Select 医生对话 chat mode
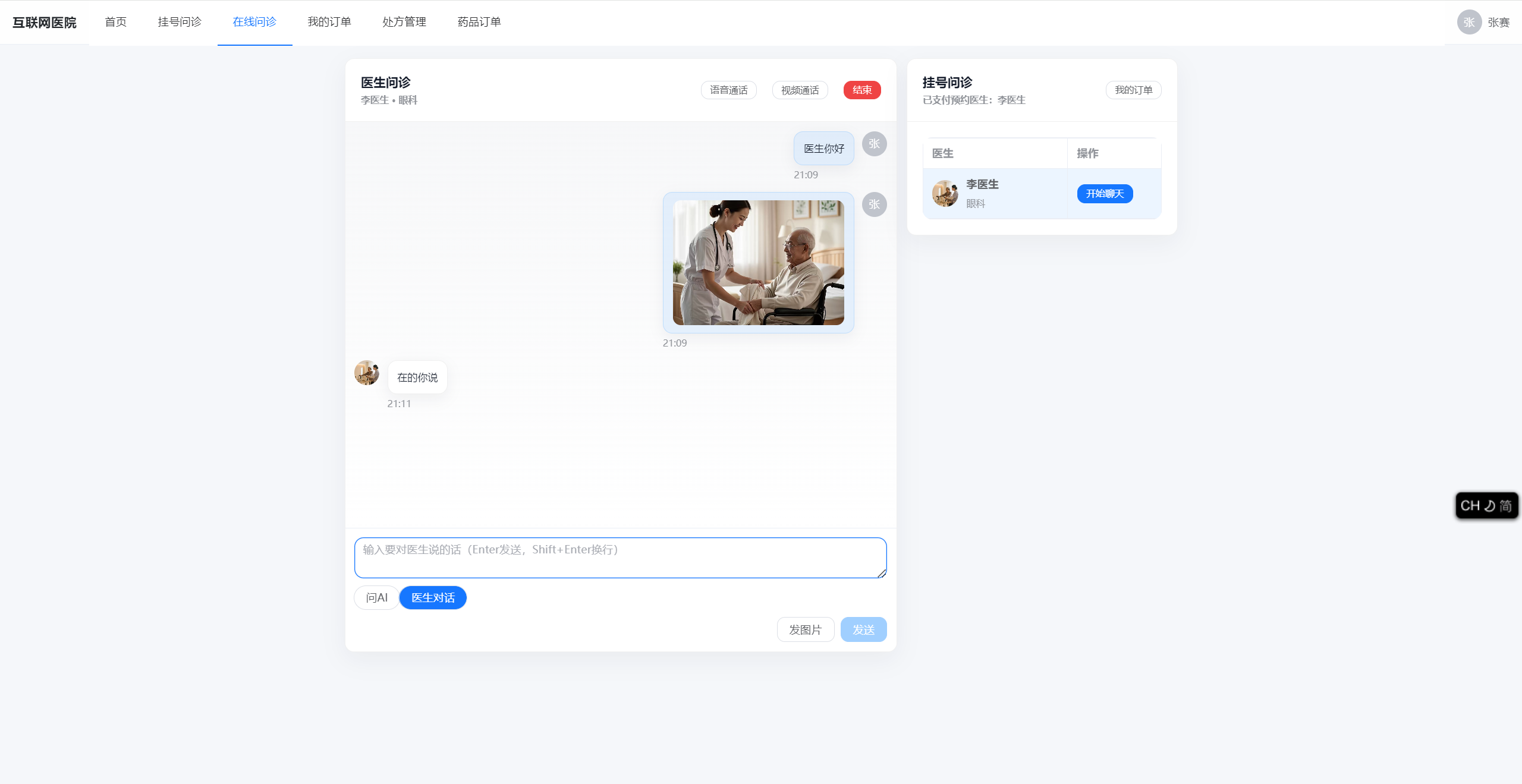 (433, 597)
